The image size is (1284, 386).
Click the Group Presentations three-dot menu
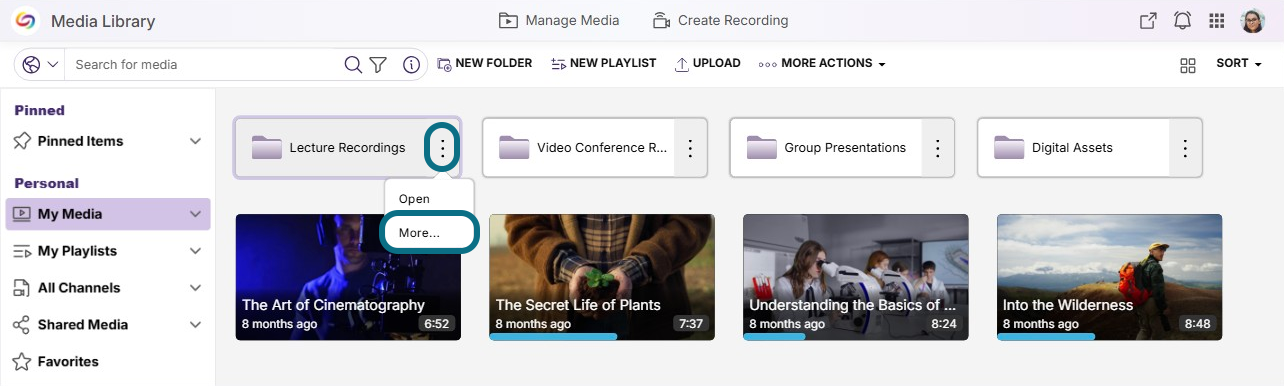pos(938,148)
